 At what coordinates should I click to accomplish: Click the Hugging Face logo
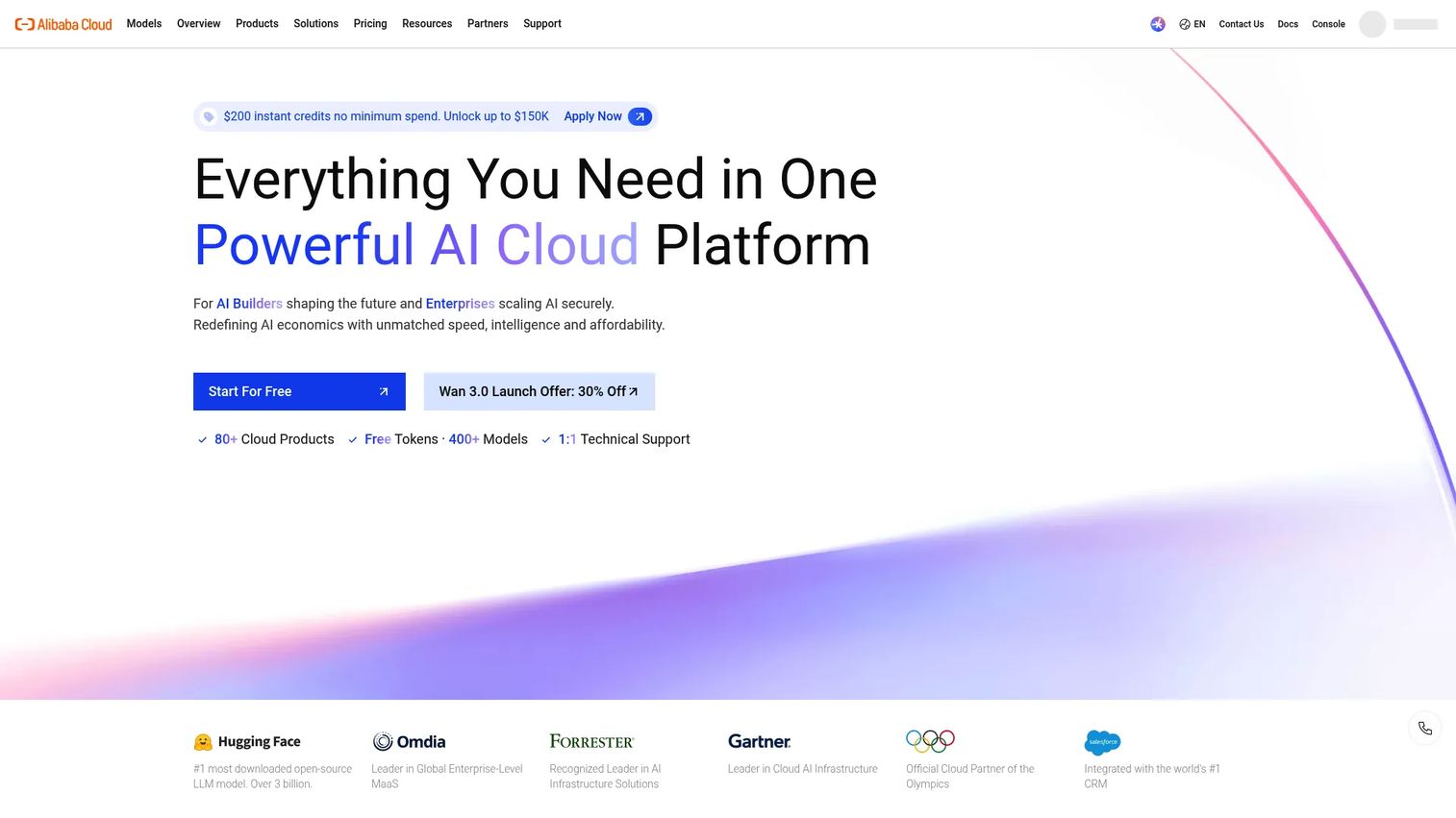(x=247, y=742)
